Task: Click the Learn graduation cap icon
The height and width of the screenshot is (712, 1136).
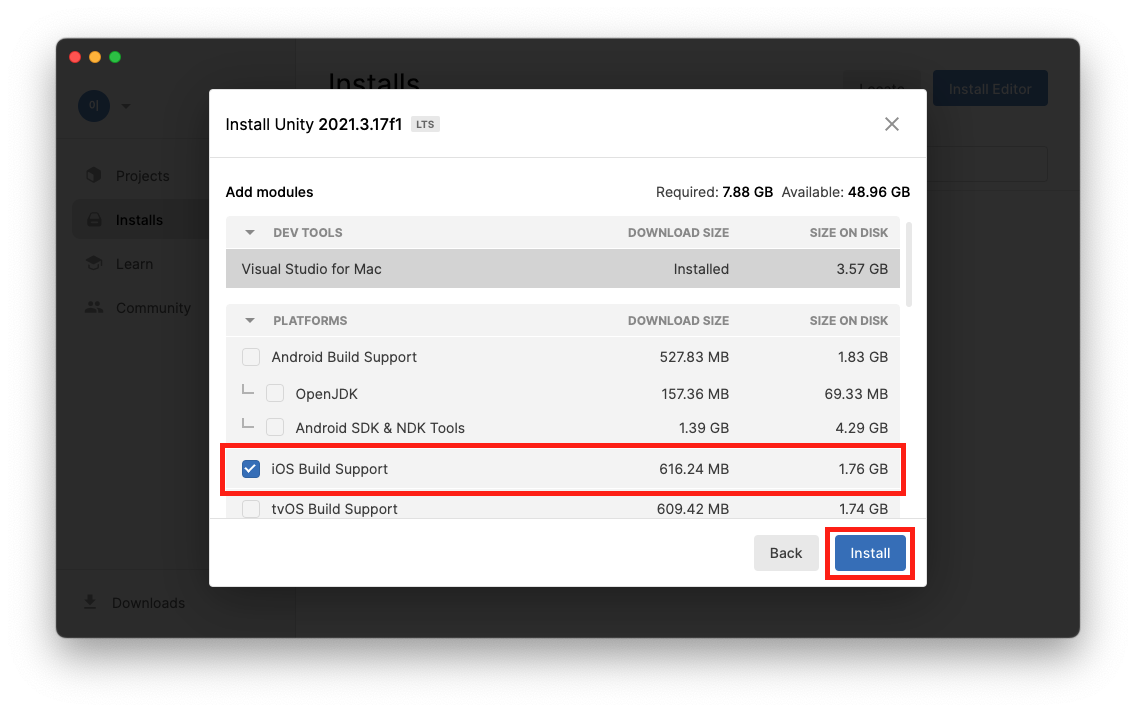Action: tap(94, 264)
